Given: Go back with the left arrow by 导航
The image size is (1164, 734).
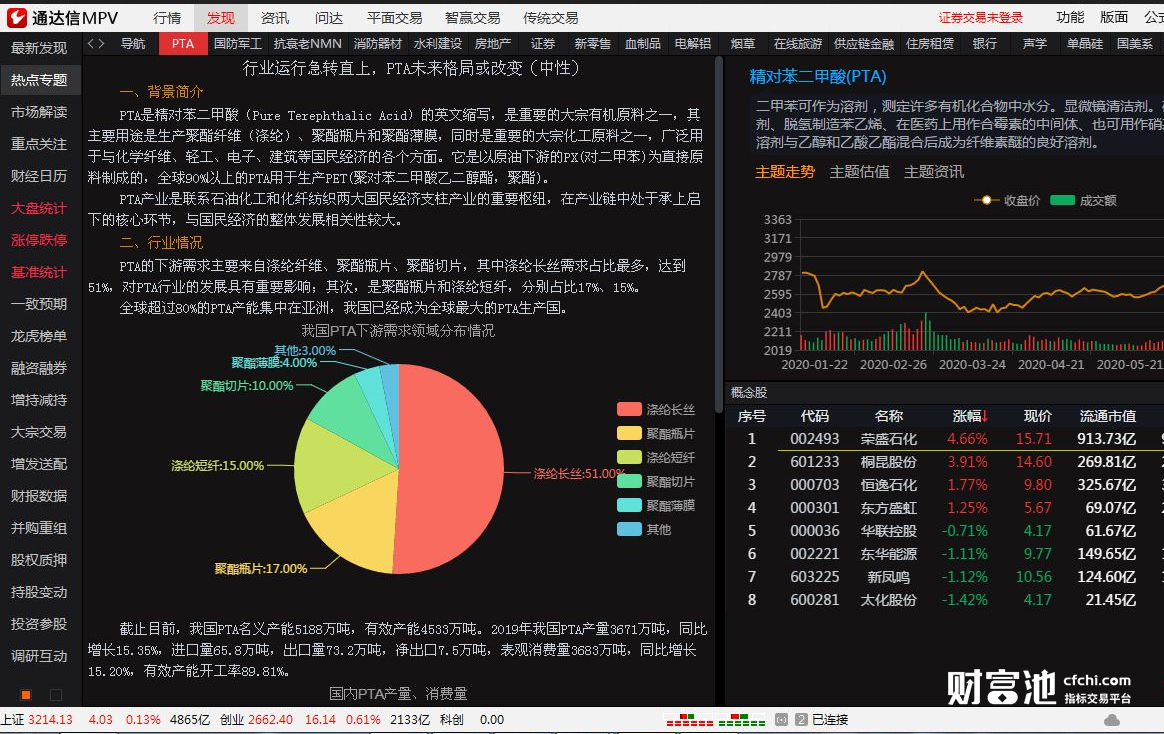Looking at the screenshot, I should pyautogui.click(x=91, y=44).
